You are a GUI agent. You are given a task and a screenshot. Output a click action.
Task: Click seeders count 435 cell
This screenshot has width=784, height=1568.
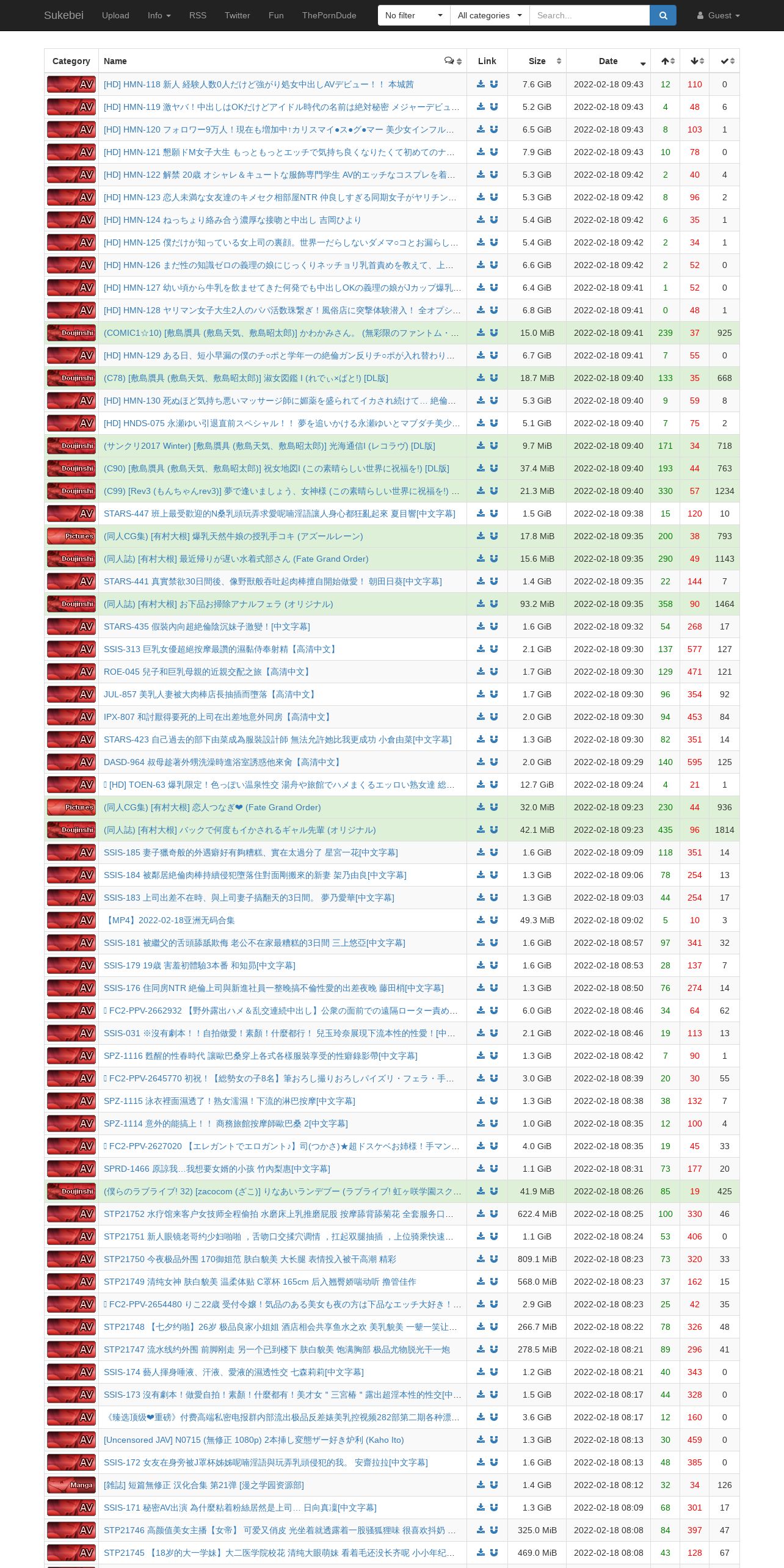pyautogui.click(x=666, y=830)
